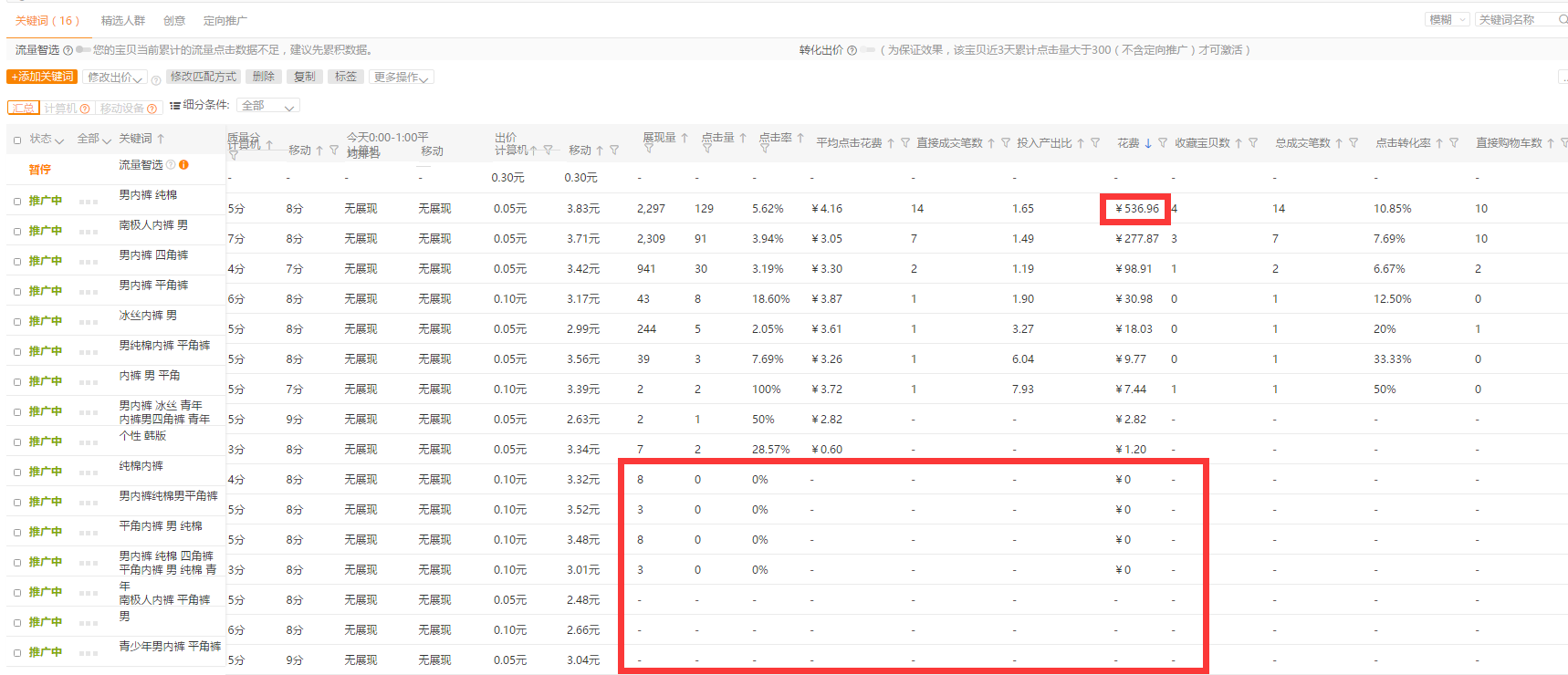Open filter funnel next to 收藏宝贝数
This screenshot has width=1568, height=675.
[x=1253, y=143]
